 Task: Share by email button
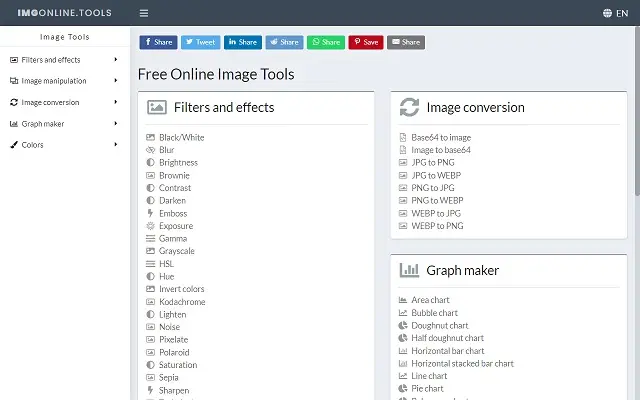(406, 42)
